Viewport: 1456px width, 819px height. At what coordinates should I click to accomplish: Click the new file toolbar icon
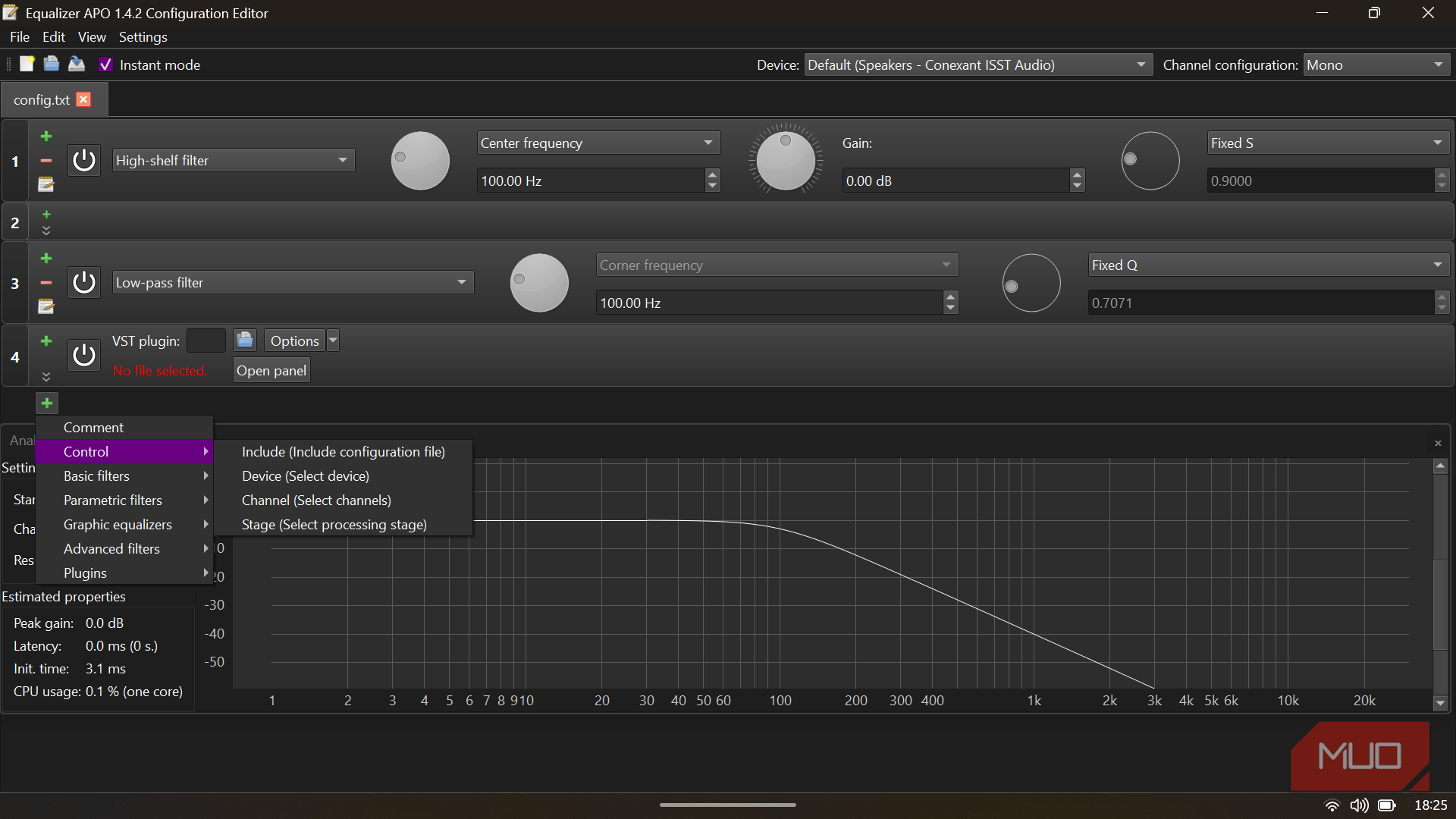tap(27, 64)
